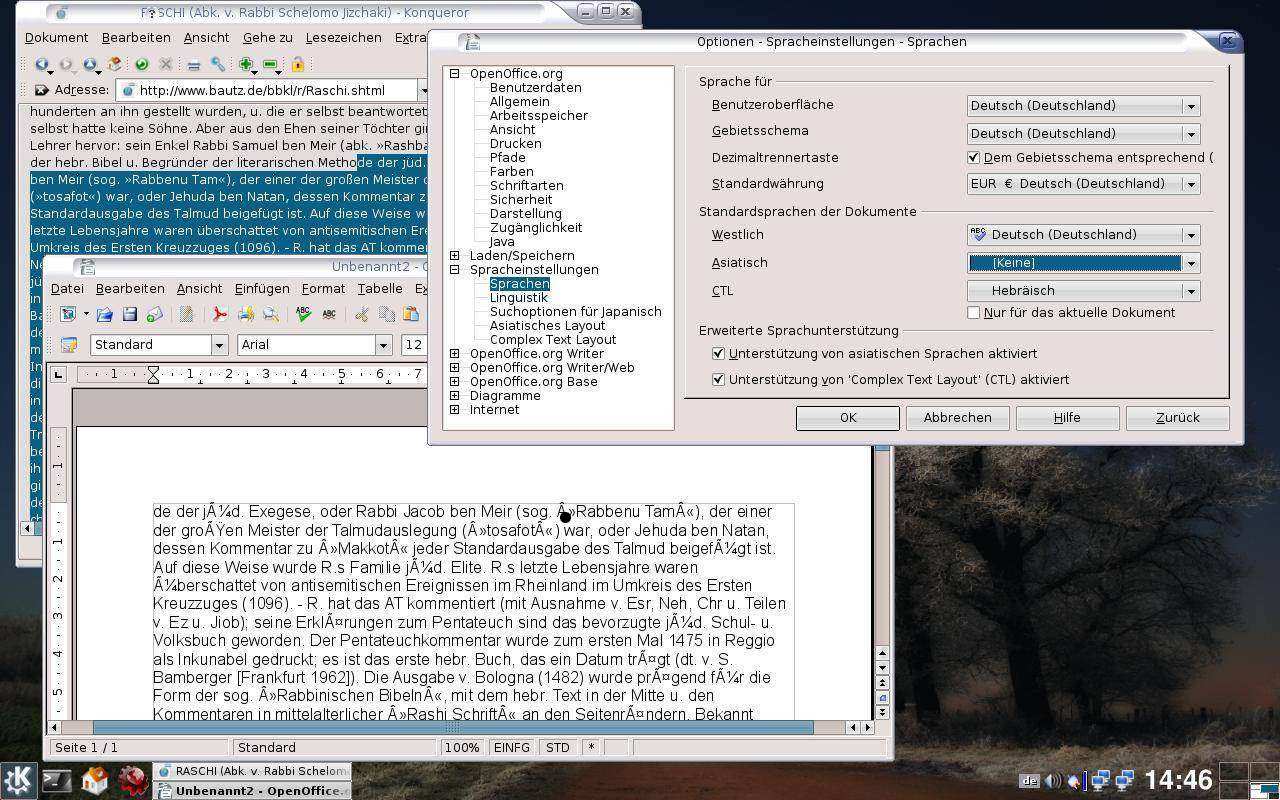The width and height of the screenshot is (1280, 800).
Task: Click the send document as e-mail icon
Action: pyautogui.click(x=154, y=314)
